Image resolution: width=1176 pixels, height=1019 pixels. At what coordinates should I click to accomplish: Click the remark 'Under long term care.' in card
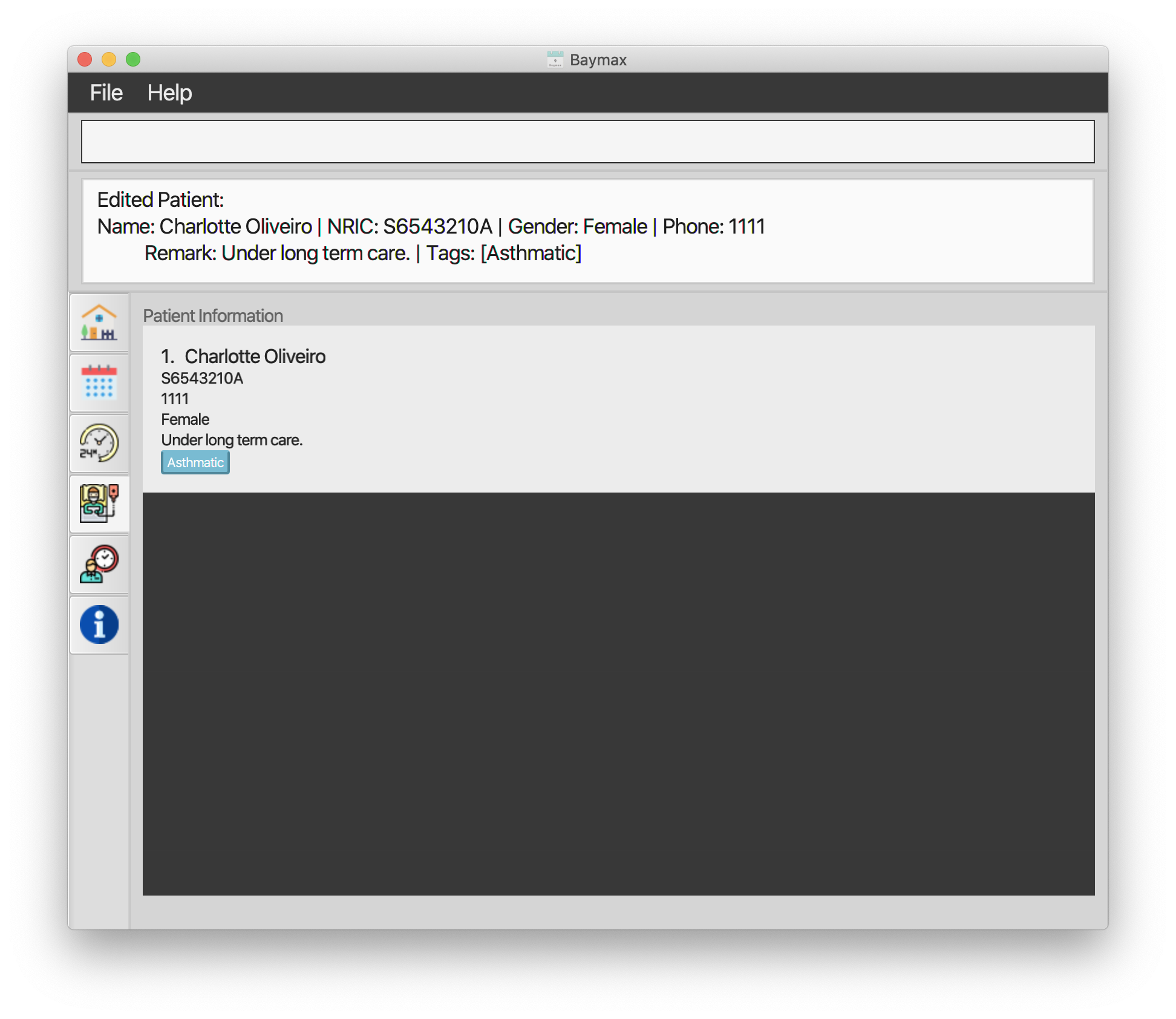pos(232,440)
